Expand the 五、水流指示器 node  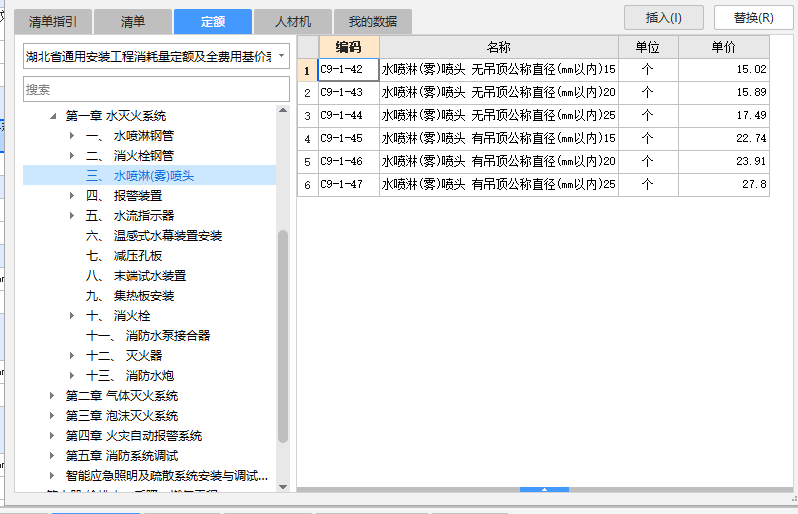point(72,216)
